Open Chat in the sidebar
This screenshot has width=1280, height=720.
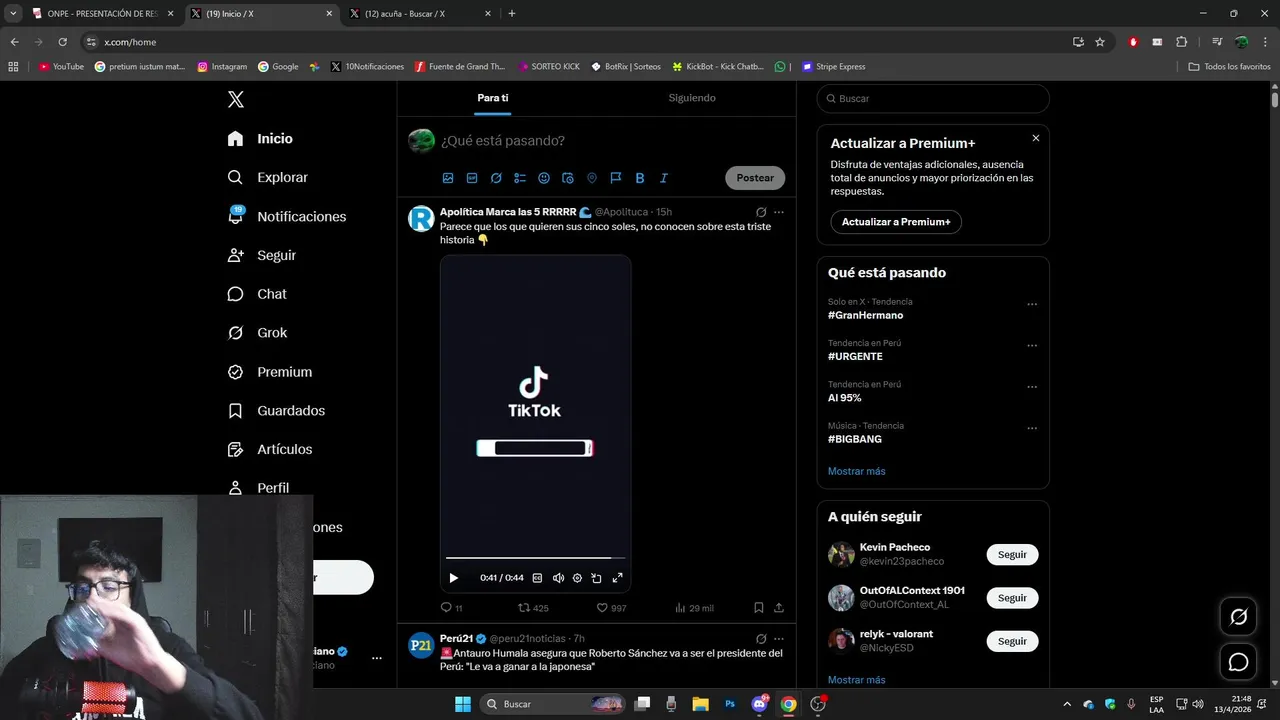coord(257,294)
